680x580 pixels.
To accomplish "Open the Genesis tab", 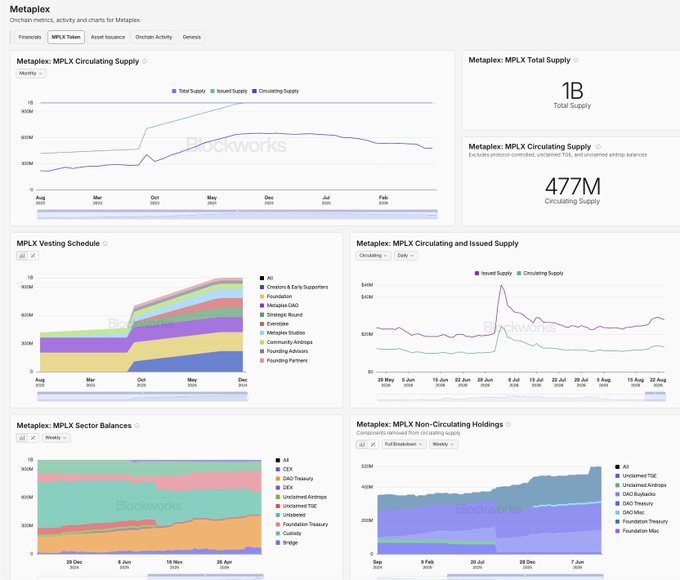I will point(192,37).
